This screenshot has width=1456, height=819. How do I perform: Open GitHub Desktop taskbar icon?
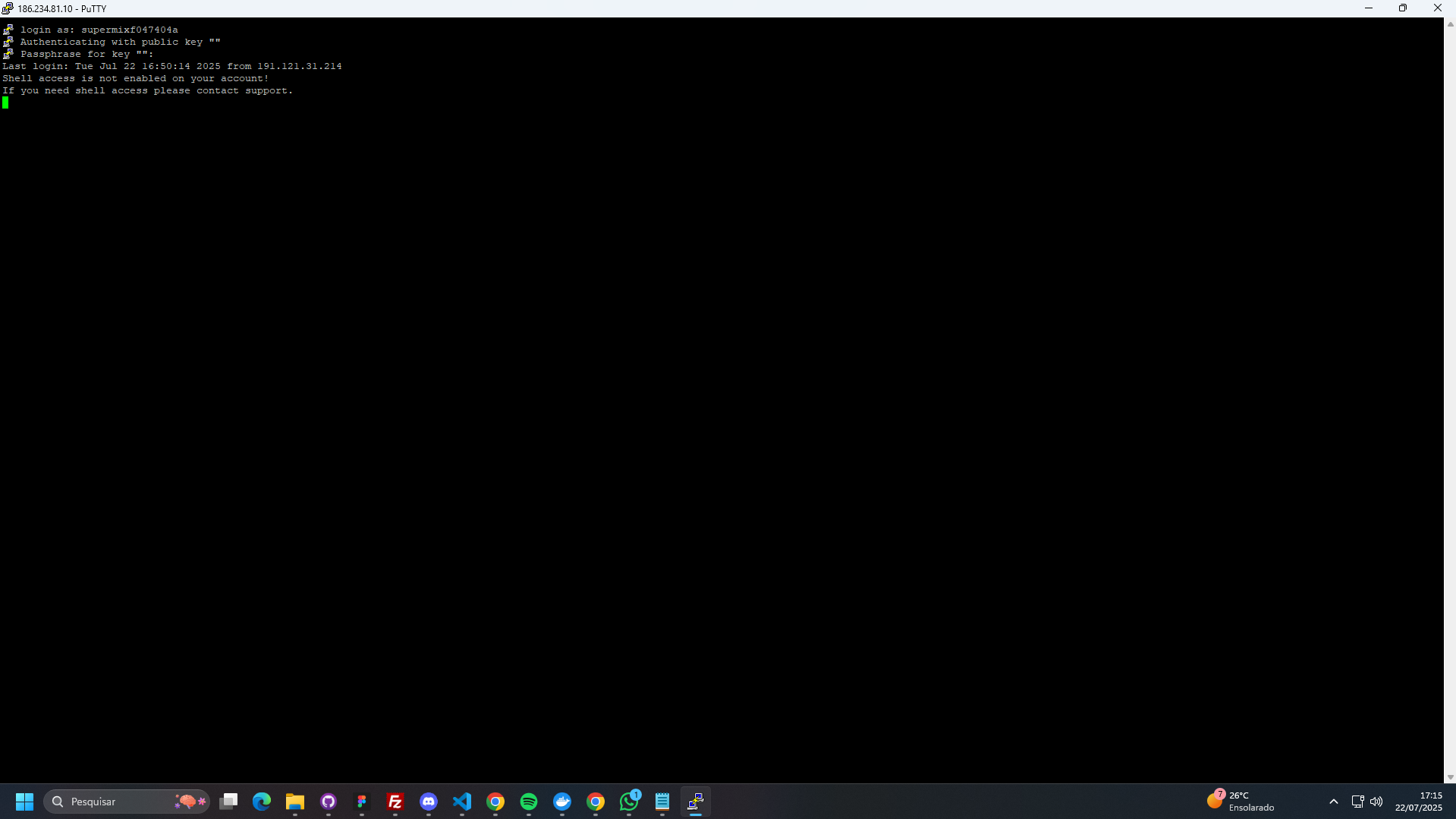(329, 802)
